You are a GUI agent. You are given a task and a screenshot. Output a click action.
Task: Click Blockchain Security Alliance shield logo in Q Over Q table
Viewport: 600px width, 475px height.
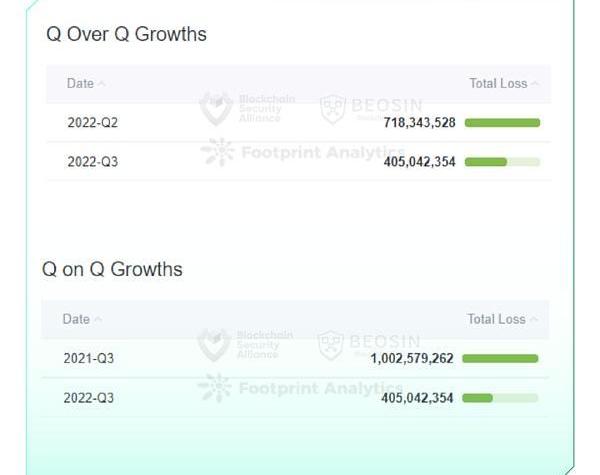[215, 108]
